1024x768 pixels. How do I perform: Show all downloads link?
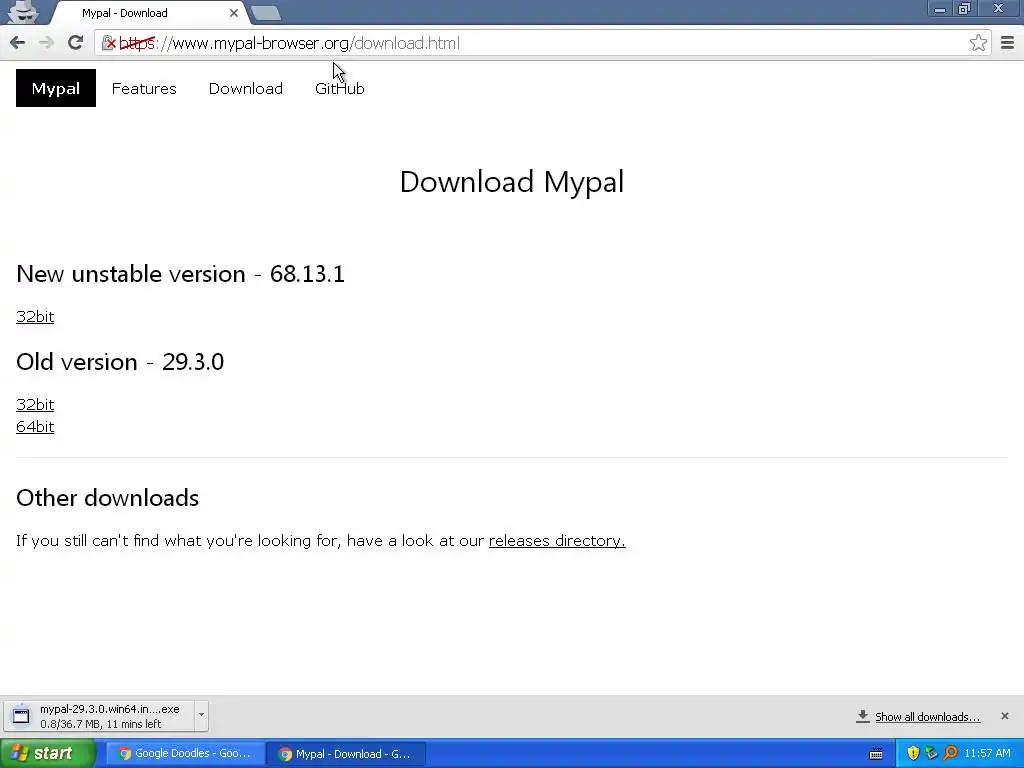pos(927,717)
